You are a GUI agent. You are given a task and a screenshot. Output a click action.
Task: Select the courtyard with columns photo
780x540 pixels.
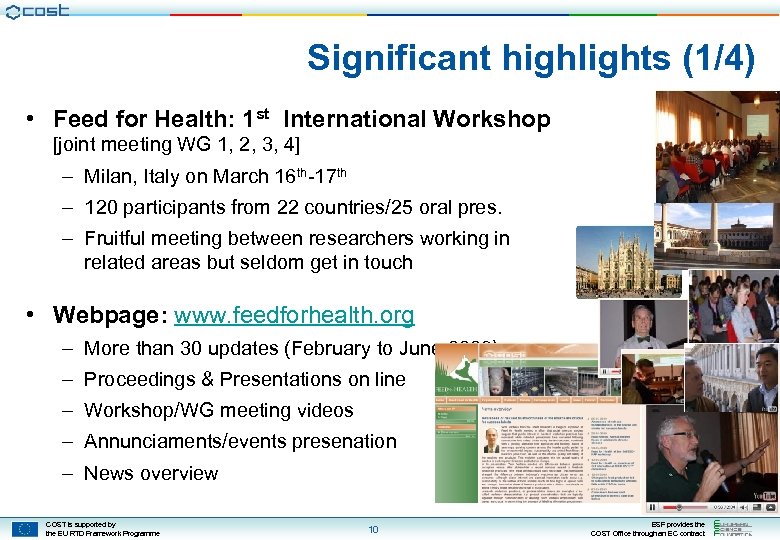click(717, 236)
